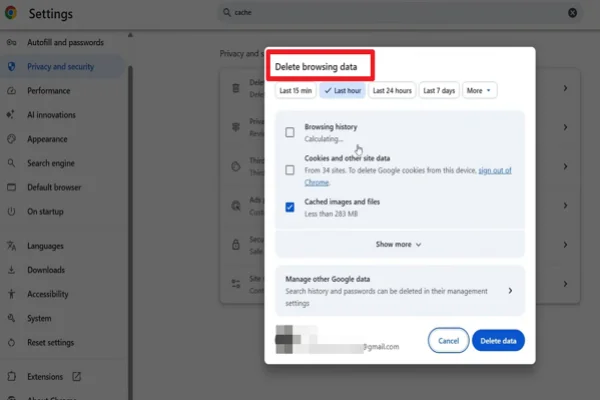600x400 pixels.
Task: Click the Accessibility person icon
Action: pyautogui.click(x=11, y=294)
